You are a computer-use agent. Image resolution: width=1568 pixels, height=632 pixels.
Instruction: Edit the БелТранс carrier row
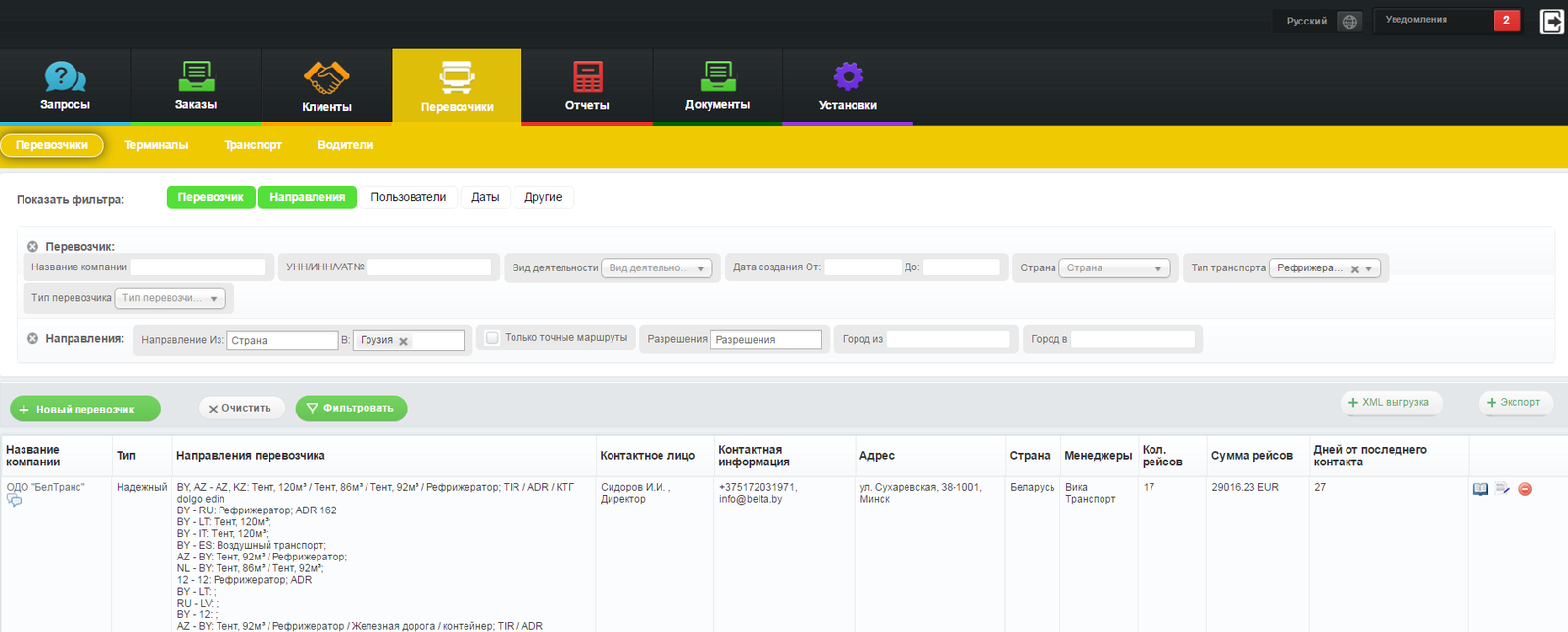tap(1502, 489)
